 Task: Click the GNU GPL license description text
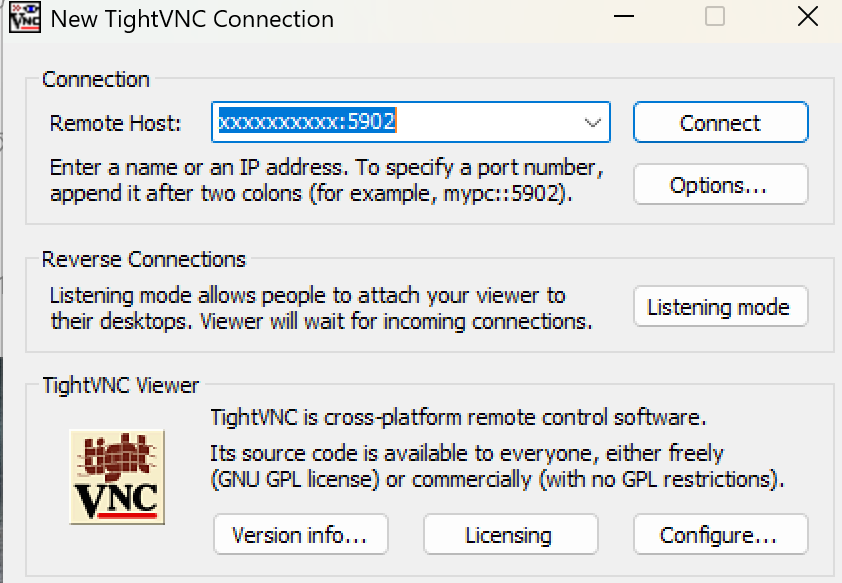497,467
